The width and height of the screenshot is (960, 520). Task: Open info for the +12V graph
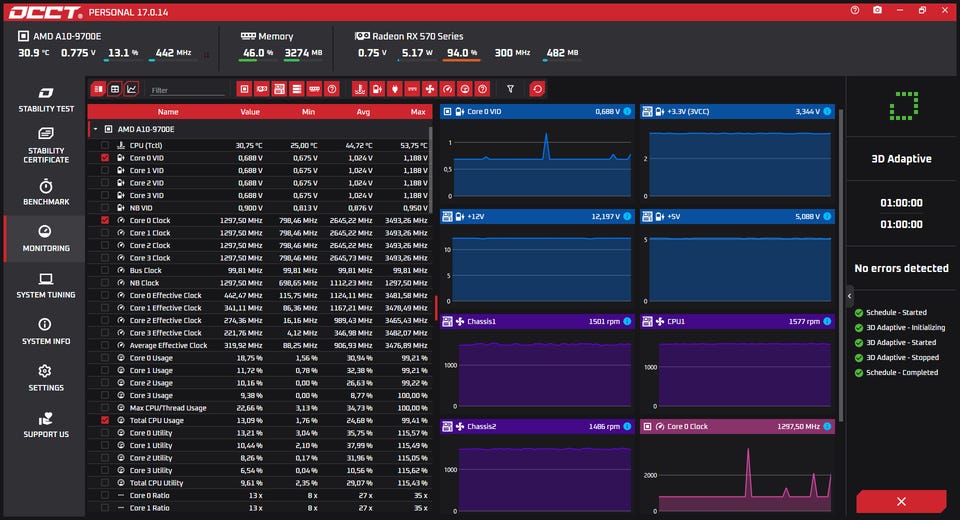click(x=627, y=216)
